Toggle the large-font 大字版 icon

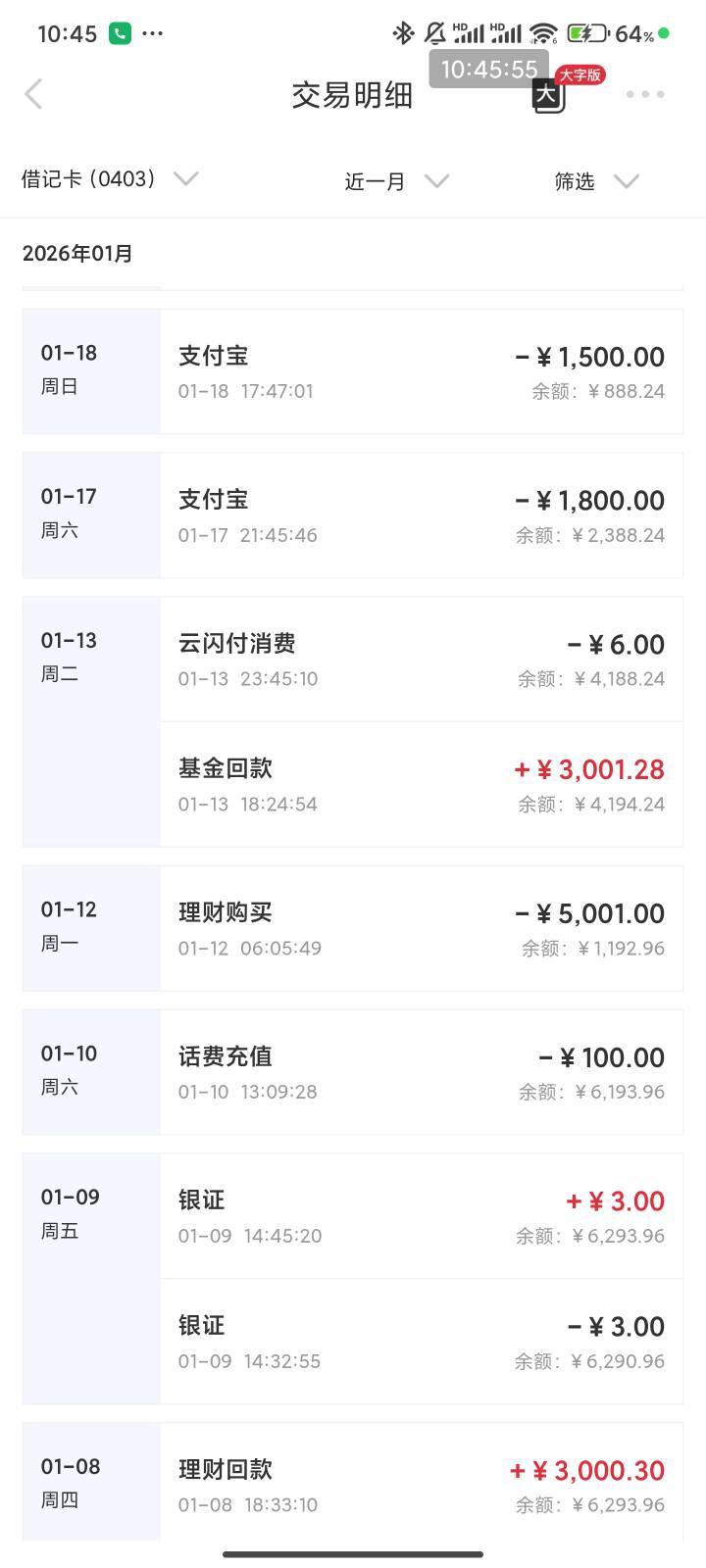(x=549, y=95)
